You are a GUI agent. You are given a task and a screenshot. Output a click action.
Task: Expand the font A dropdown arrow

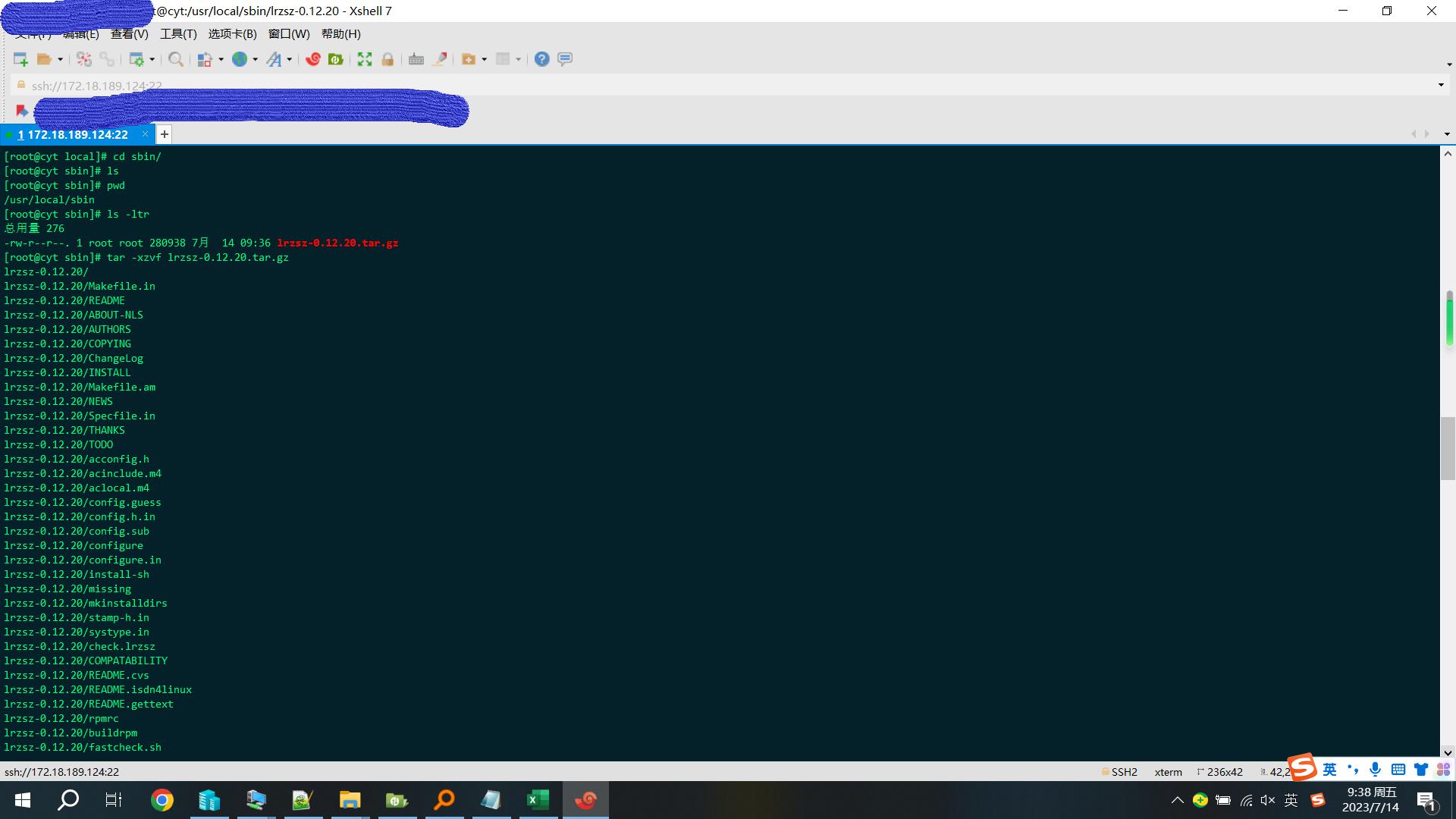pyautogui.click(x=289, y=59)
